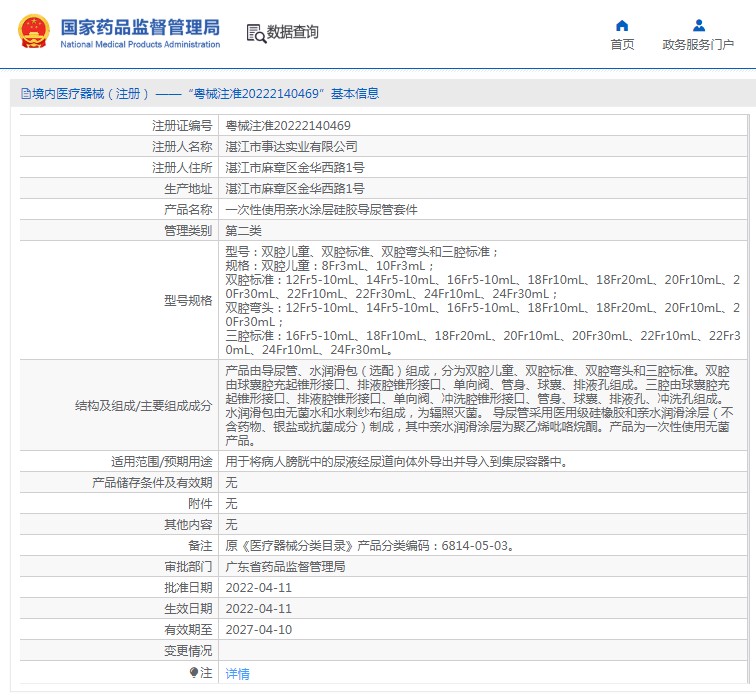
Task: Open 政务服务门户 person icon
Action: click(698, 25)
